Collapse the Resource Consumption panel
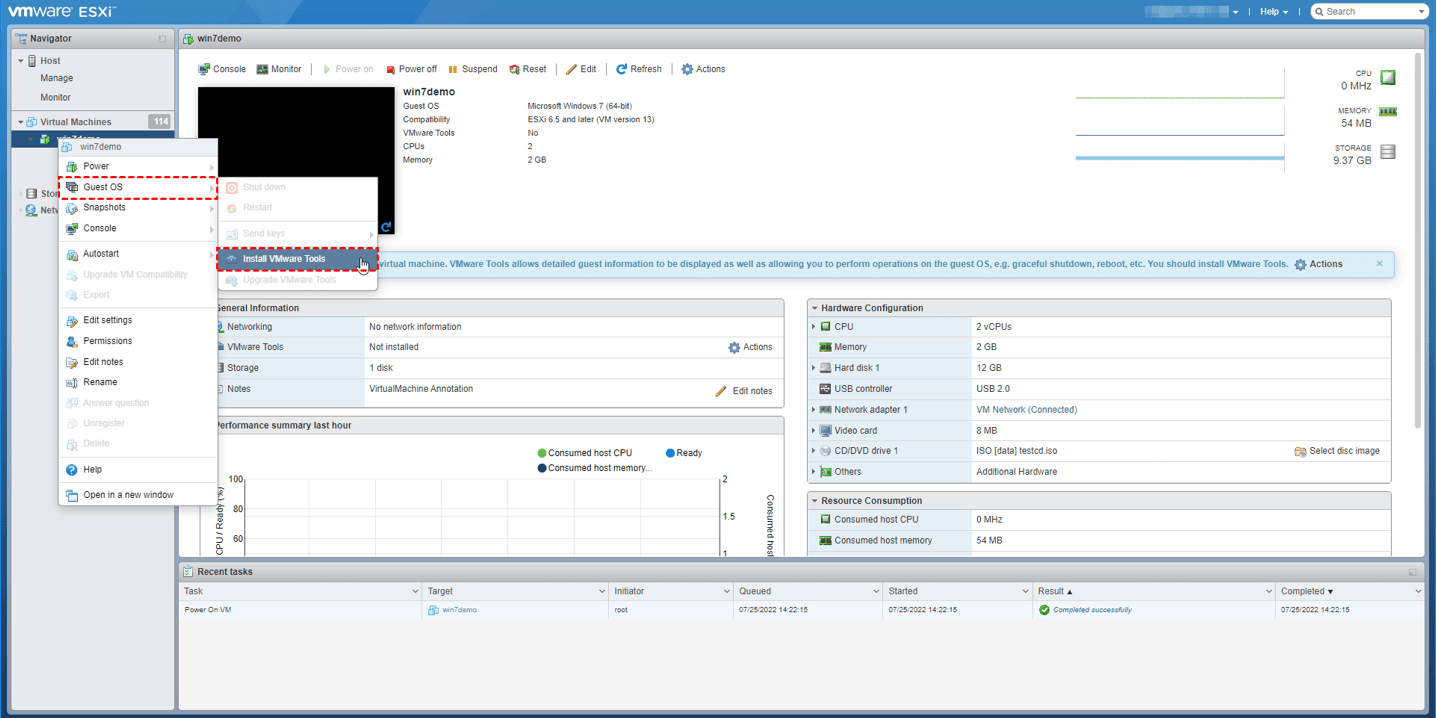 [x=815, y=501]
